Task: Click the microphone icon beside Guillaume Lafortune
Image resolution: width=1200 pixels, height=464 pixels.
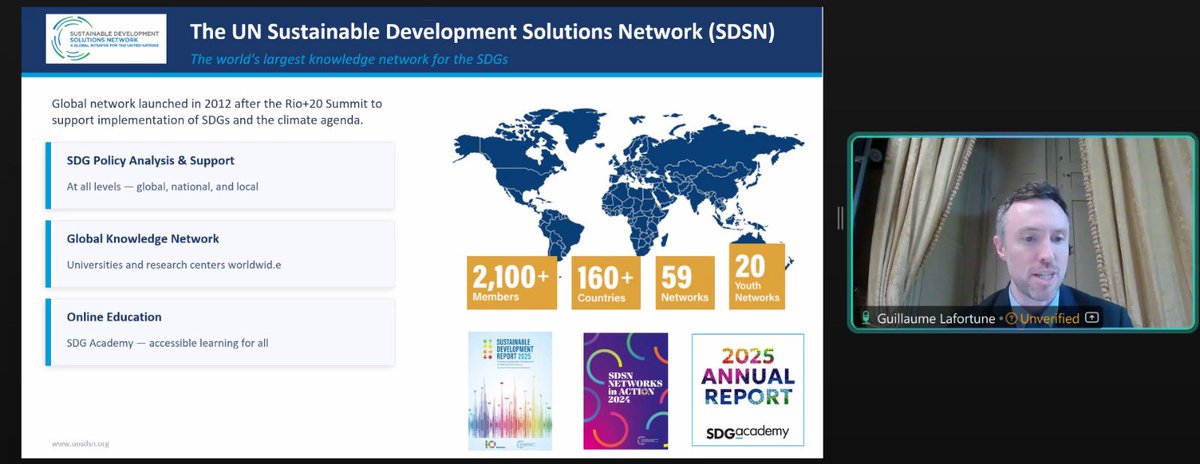Action: [x=867, y=318]
